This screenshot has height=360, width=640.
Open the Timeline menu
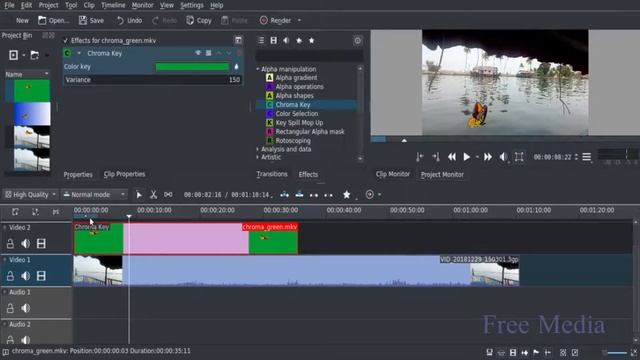pos(113,5)
